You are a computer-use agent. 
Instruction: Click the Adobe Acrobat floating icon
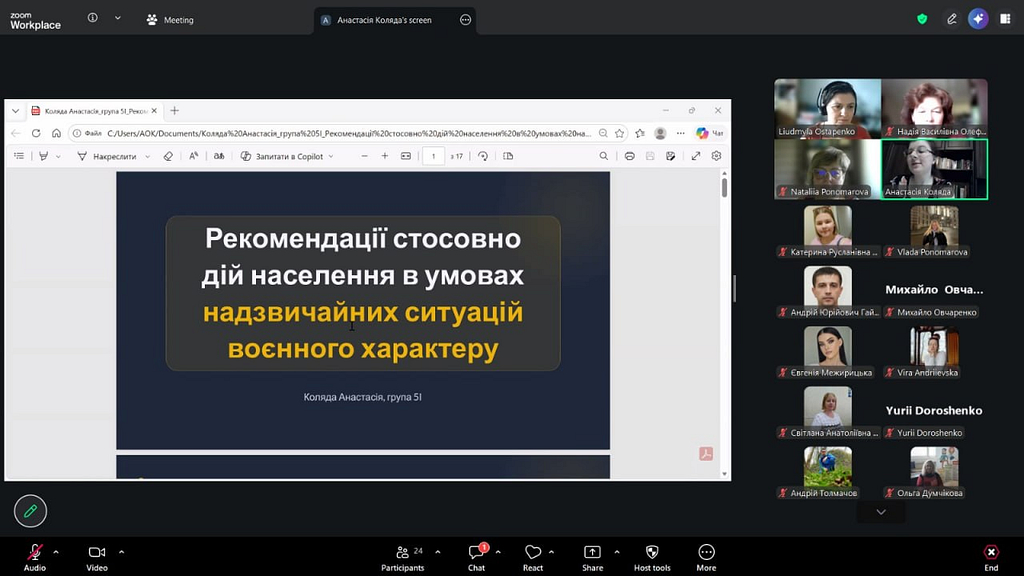click(706, 454)
